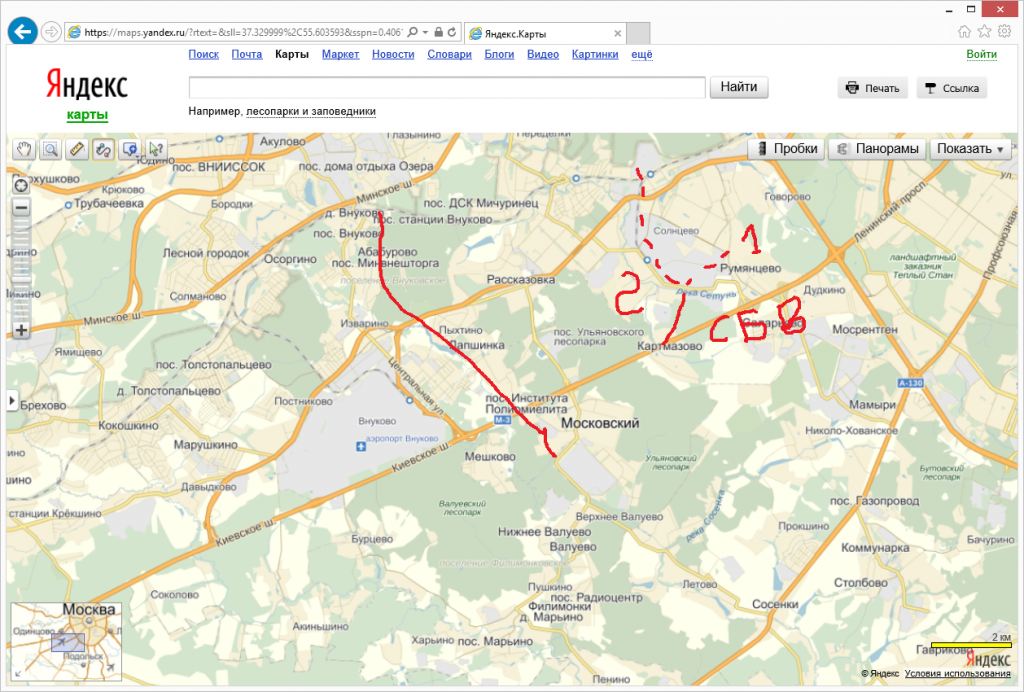This screenshot has width=1024, height=692.
Task: Toggle the Пробки traffic layer
Action: coord(787,149)
